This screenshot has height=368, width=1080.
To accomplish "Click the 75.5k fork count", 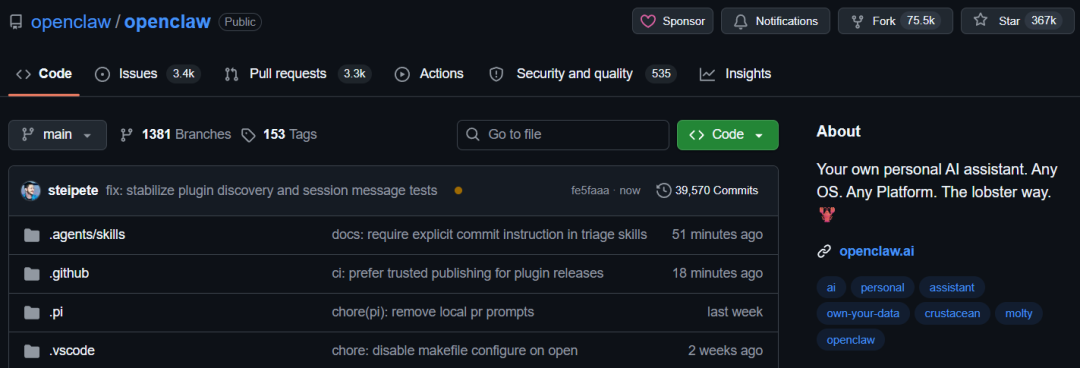I will pos(920,21).
